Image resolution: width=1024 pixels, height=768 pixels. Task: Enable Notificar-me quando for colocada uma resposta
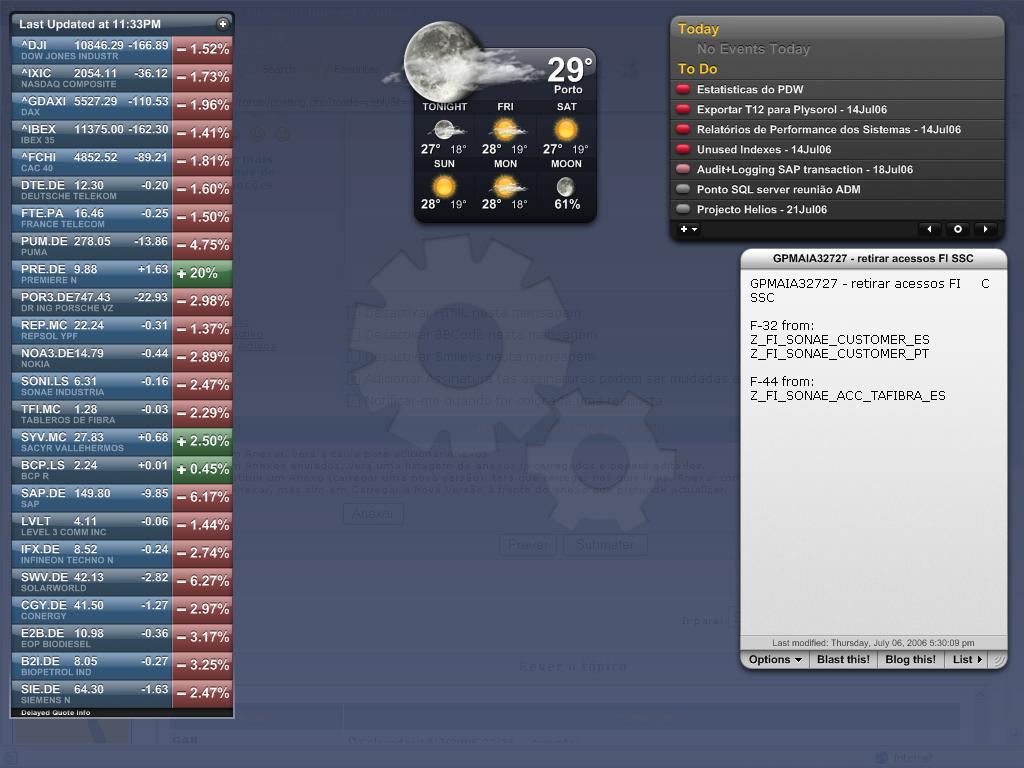[x=355, y=400]
